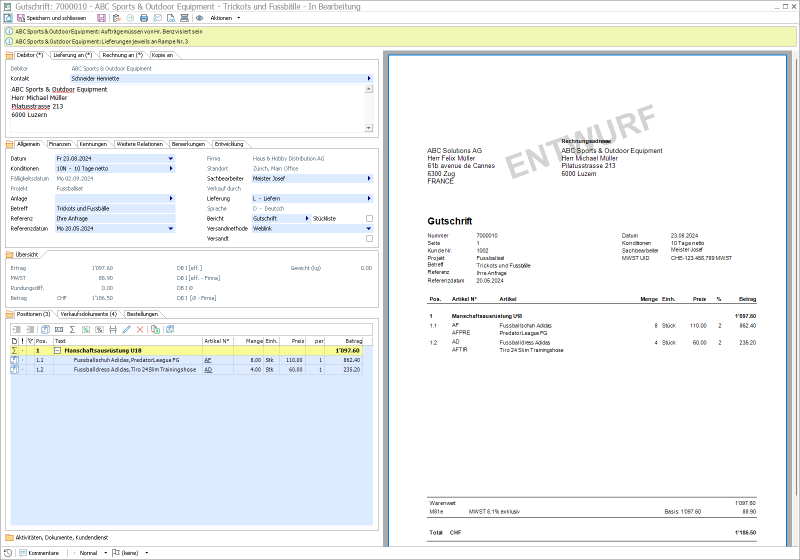Click the folder icon next to Positionen tab

[x=9, y=314]
